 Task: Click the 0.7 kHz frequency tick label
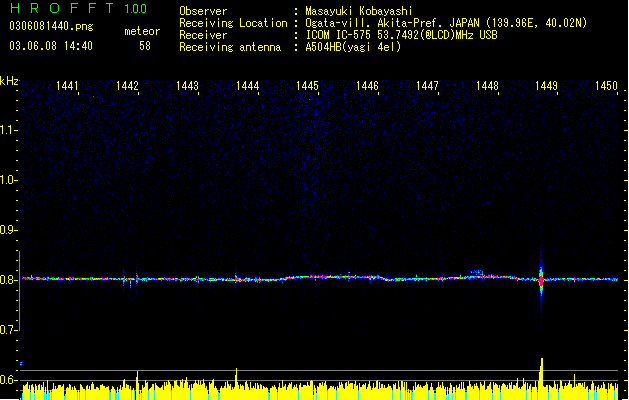(8, 330)
